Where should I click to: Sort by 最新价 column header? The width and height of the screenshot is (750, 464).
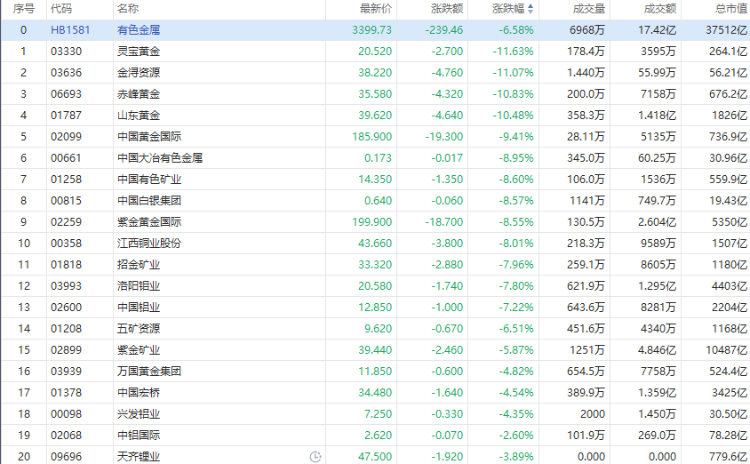pyautogui.click(x=376, y=9)
